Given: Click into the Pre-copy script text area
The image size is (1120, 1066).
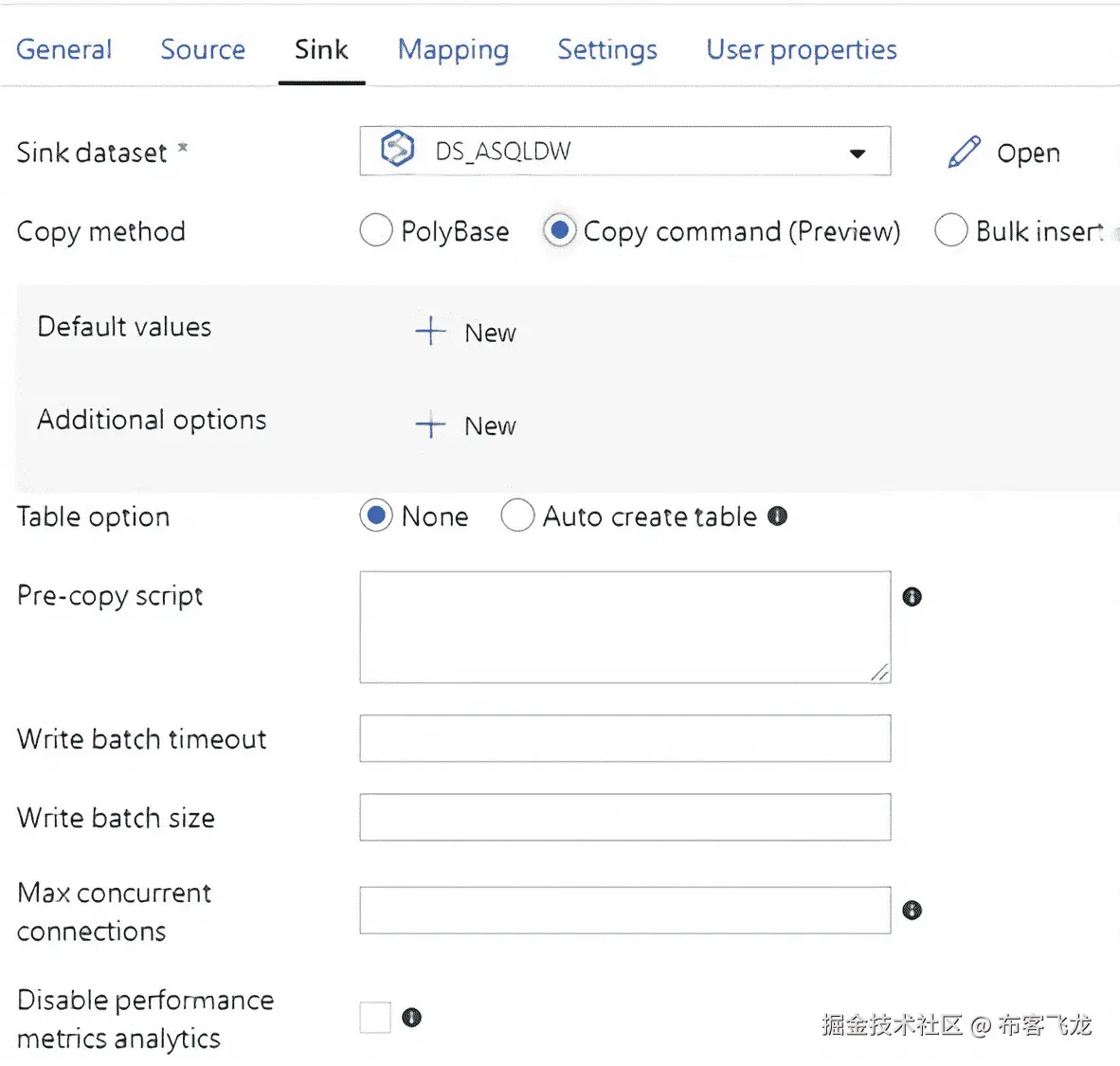Looking at the screenshot, I should pyautogui.click(x=624, y=626).
